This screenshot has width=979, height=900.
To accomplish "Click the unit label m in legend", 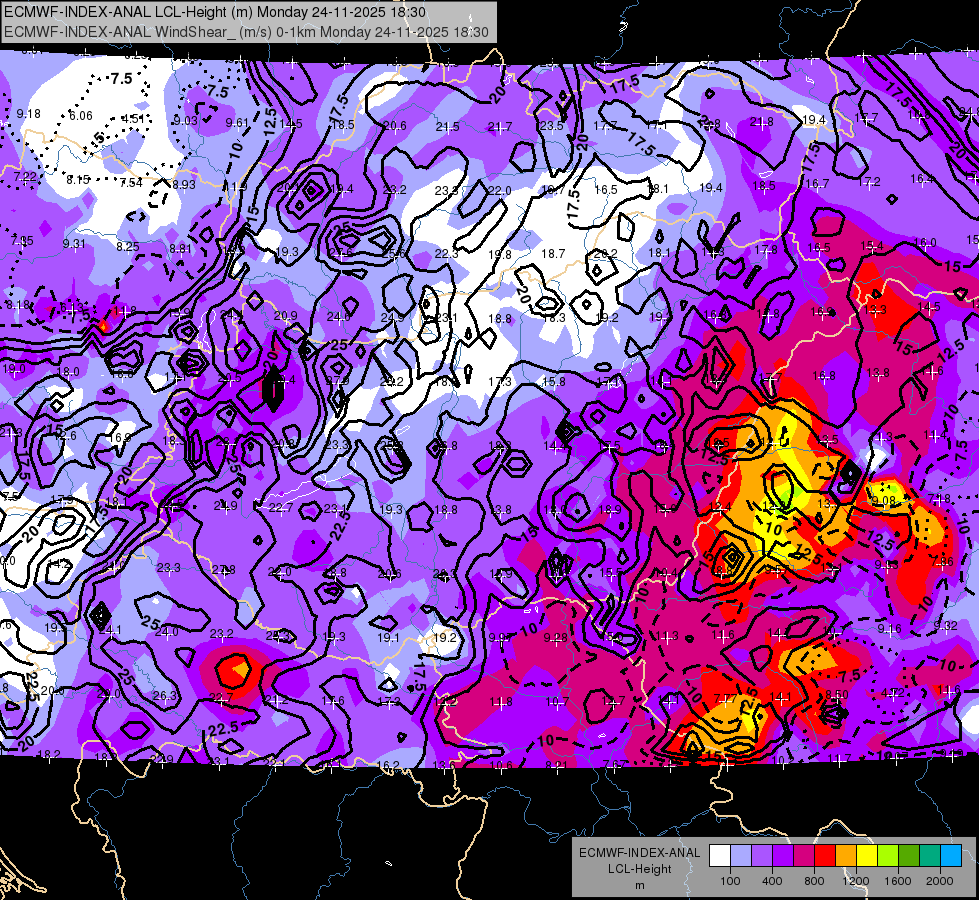I will coord(639,886).
